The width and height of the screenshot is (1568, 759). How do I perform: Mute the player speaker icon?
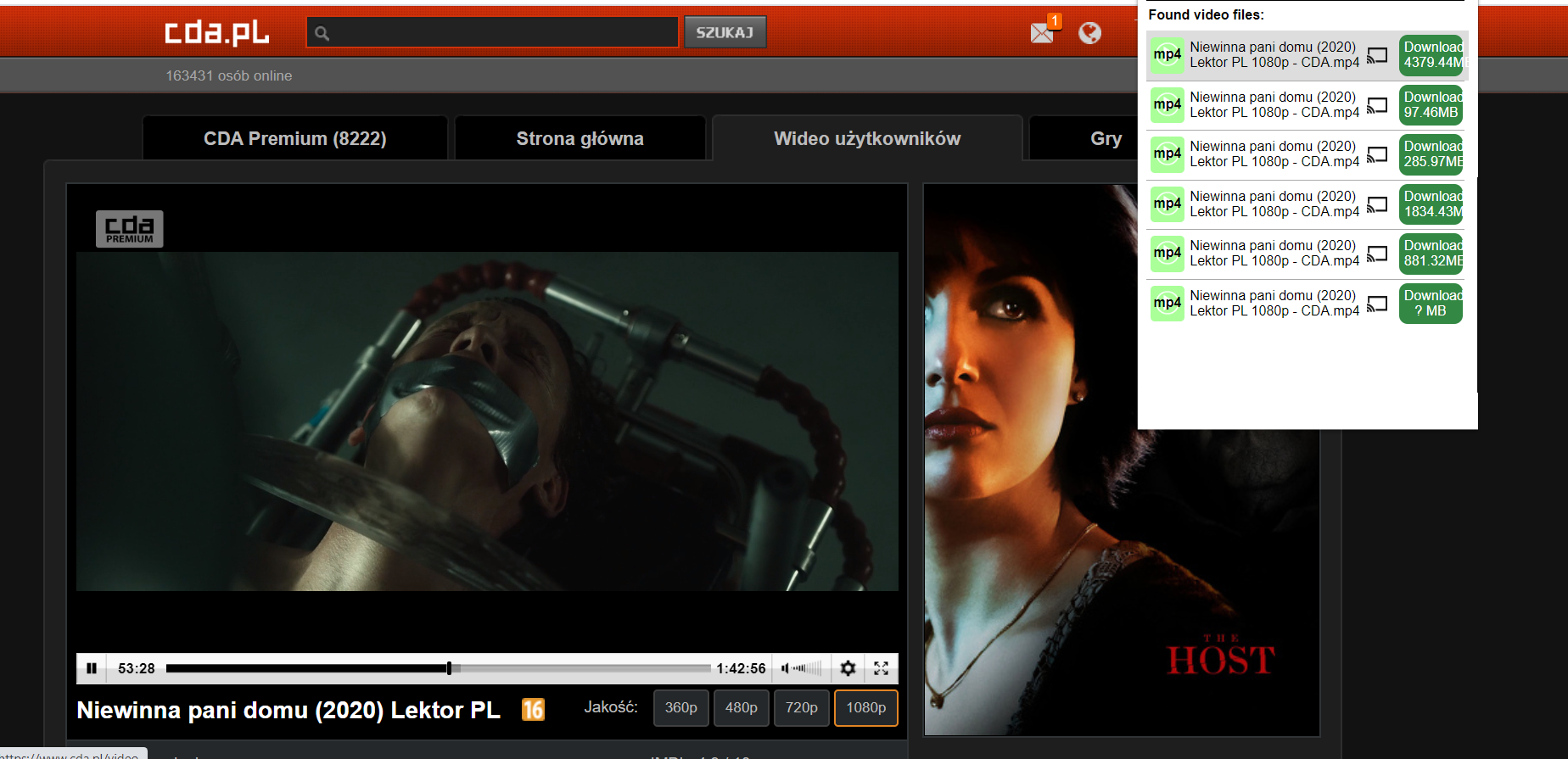coord(785,668)
